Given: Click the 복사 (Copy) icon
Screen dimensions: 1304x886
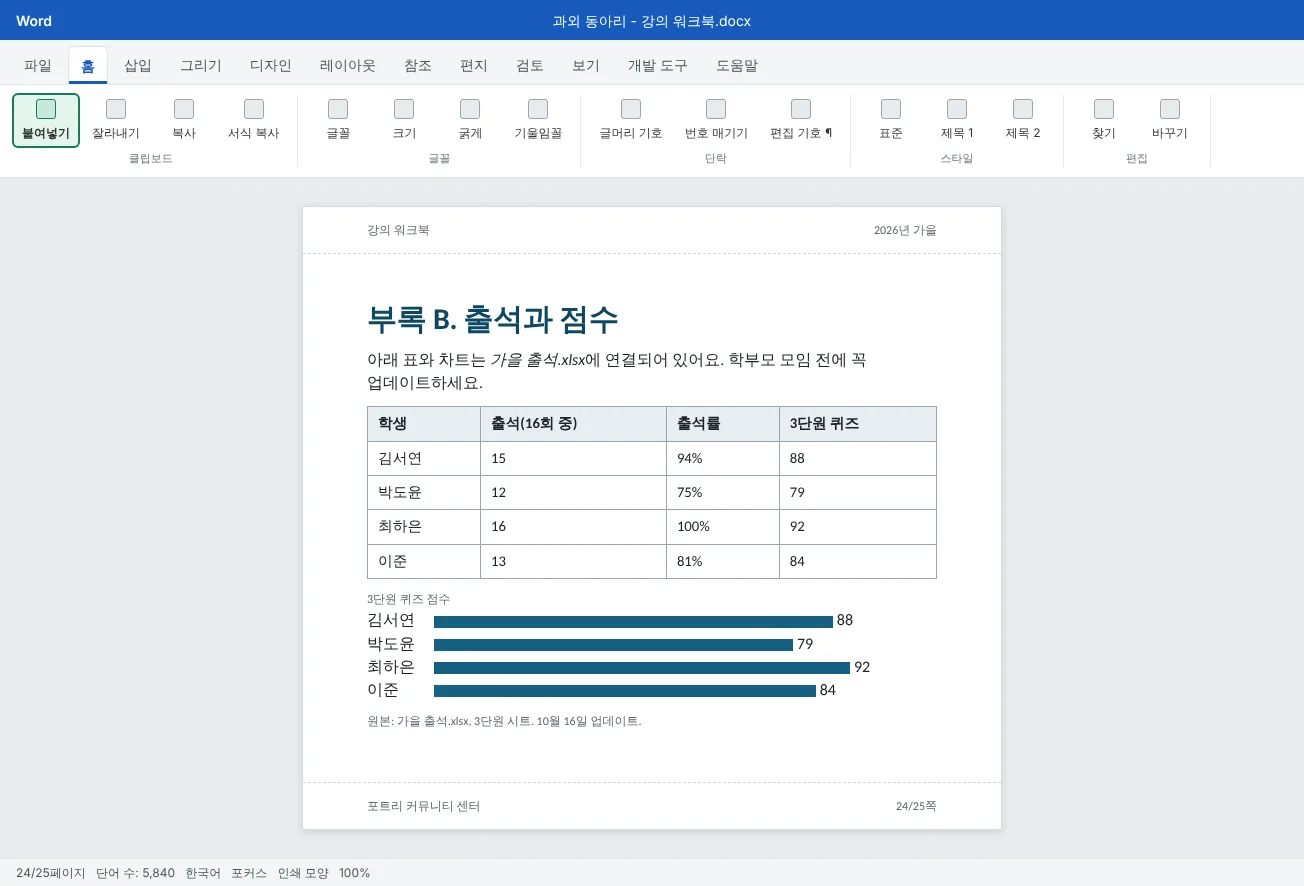Looking at the screenshot, I should [184, 109].
